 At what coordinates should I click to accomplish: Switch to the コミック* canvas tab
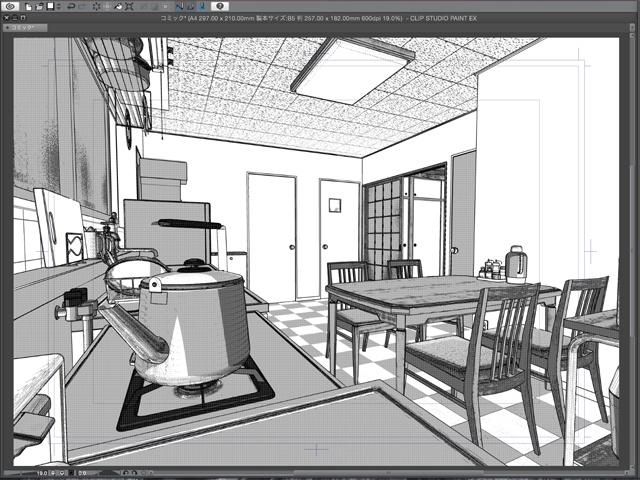[24, 27]
